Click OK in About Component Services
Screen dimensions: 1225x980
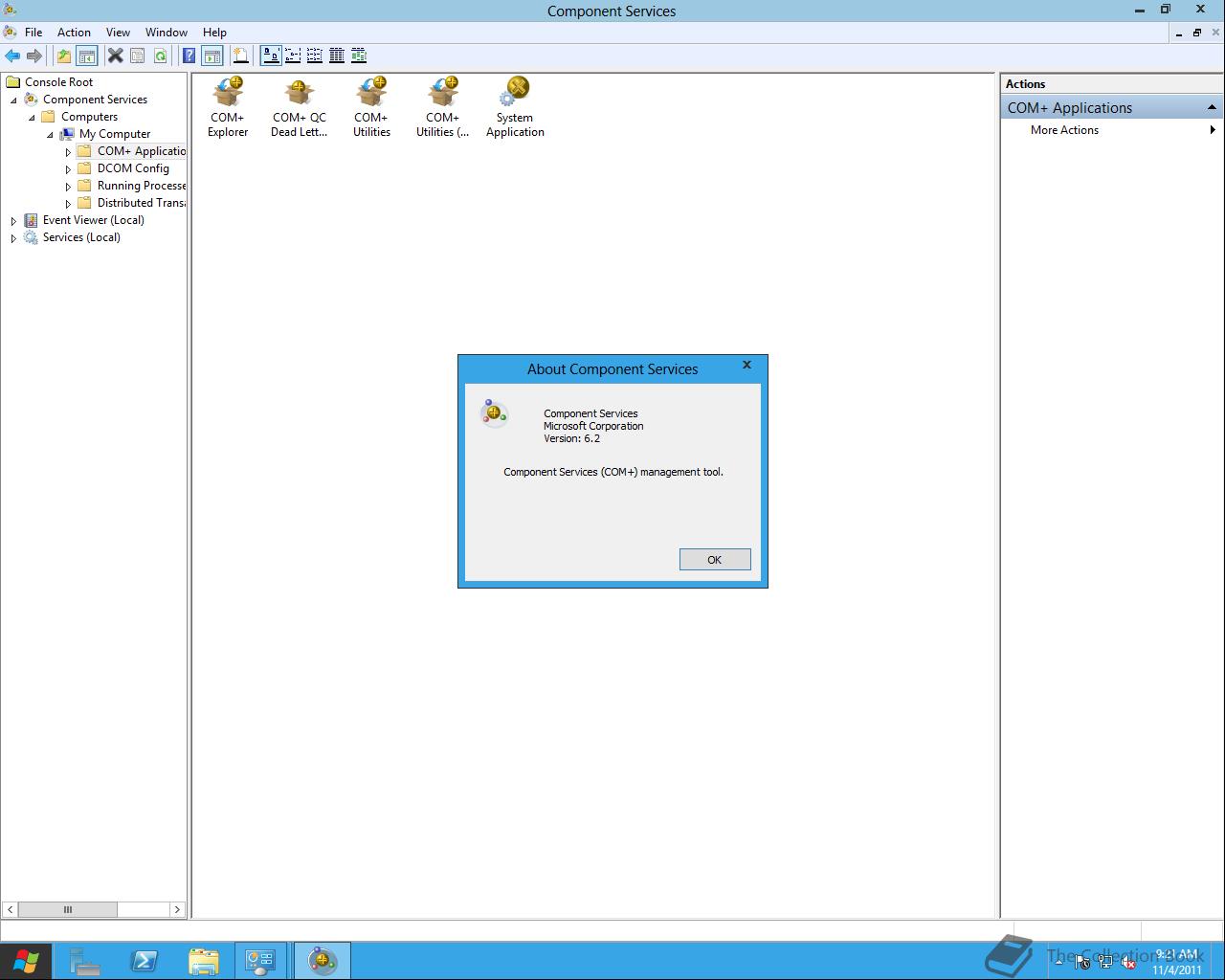point(715,560)
